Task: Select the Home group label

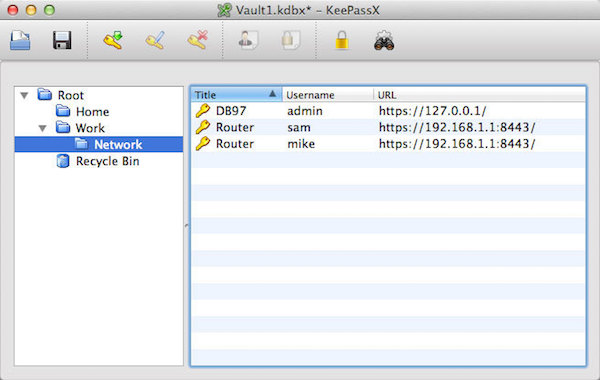Action: [93, 112]
